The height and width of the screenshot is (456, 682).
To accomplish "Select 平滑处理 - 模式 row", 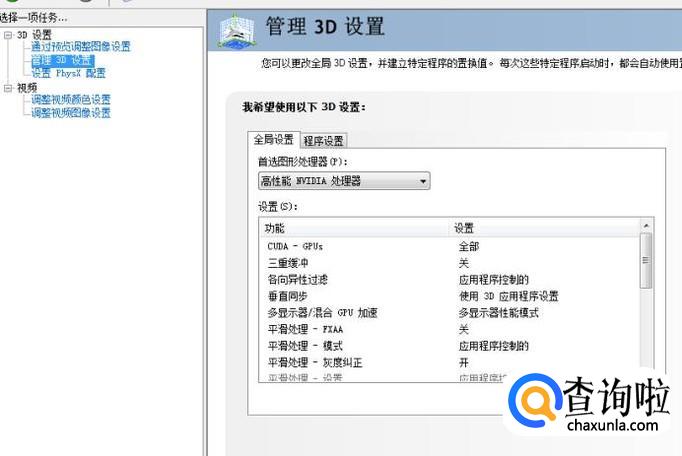I will [x=450, y=346].
